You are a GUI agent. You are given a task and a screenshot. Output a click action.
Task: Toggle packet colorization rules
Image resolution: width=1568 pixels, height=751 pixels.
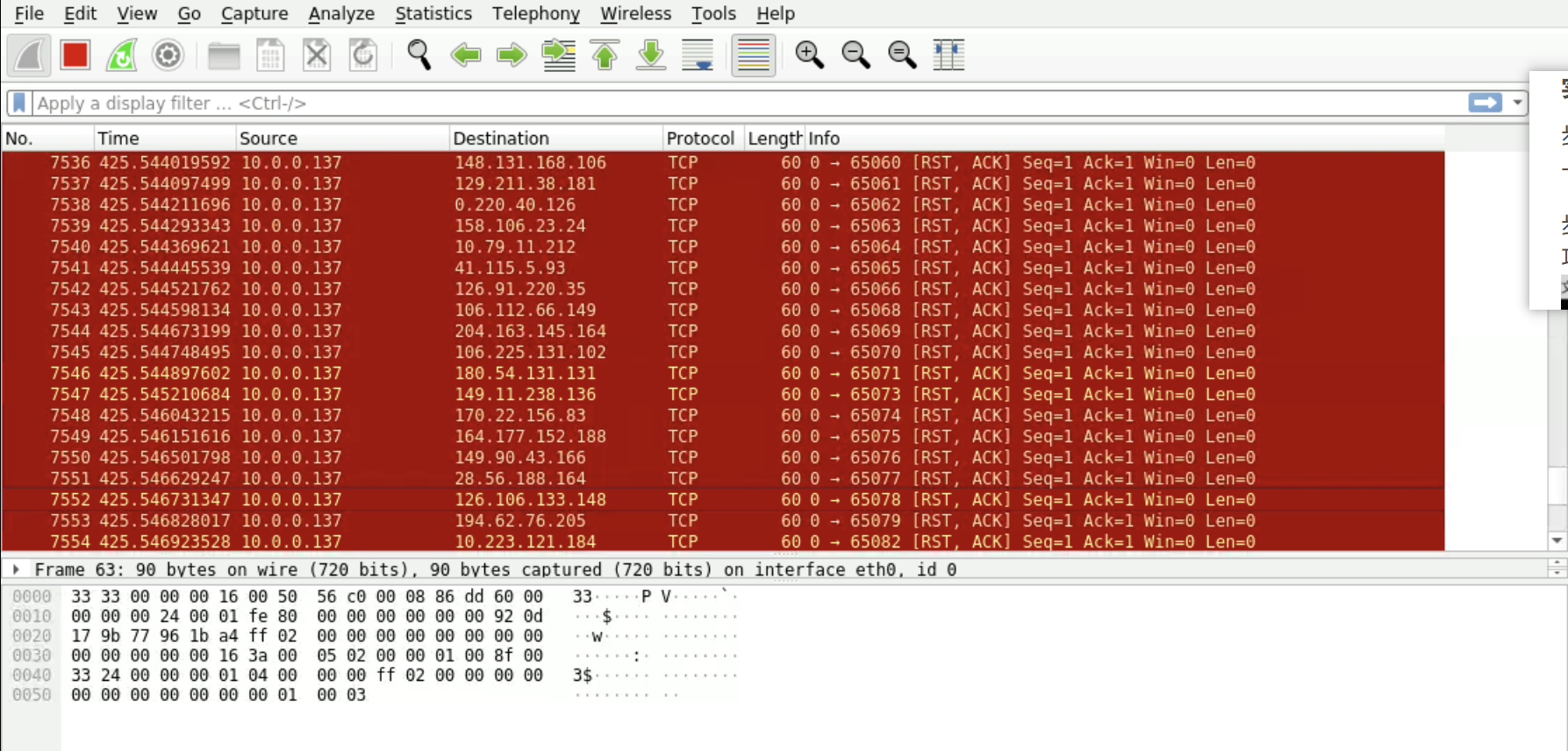(754, 55)
